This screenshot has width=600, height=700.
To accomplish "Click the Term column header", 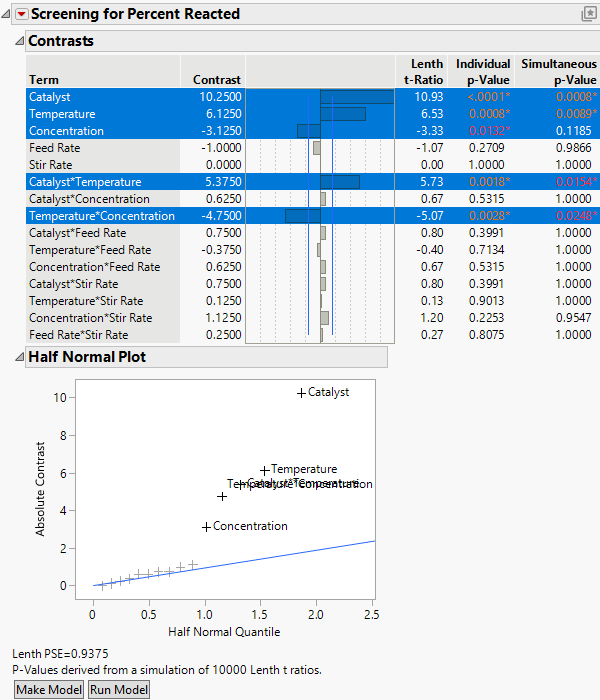I will (44, 80).
